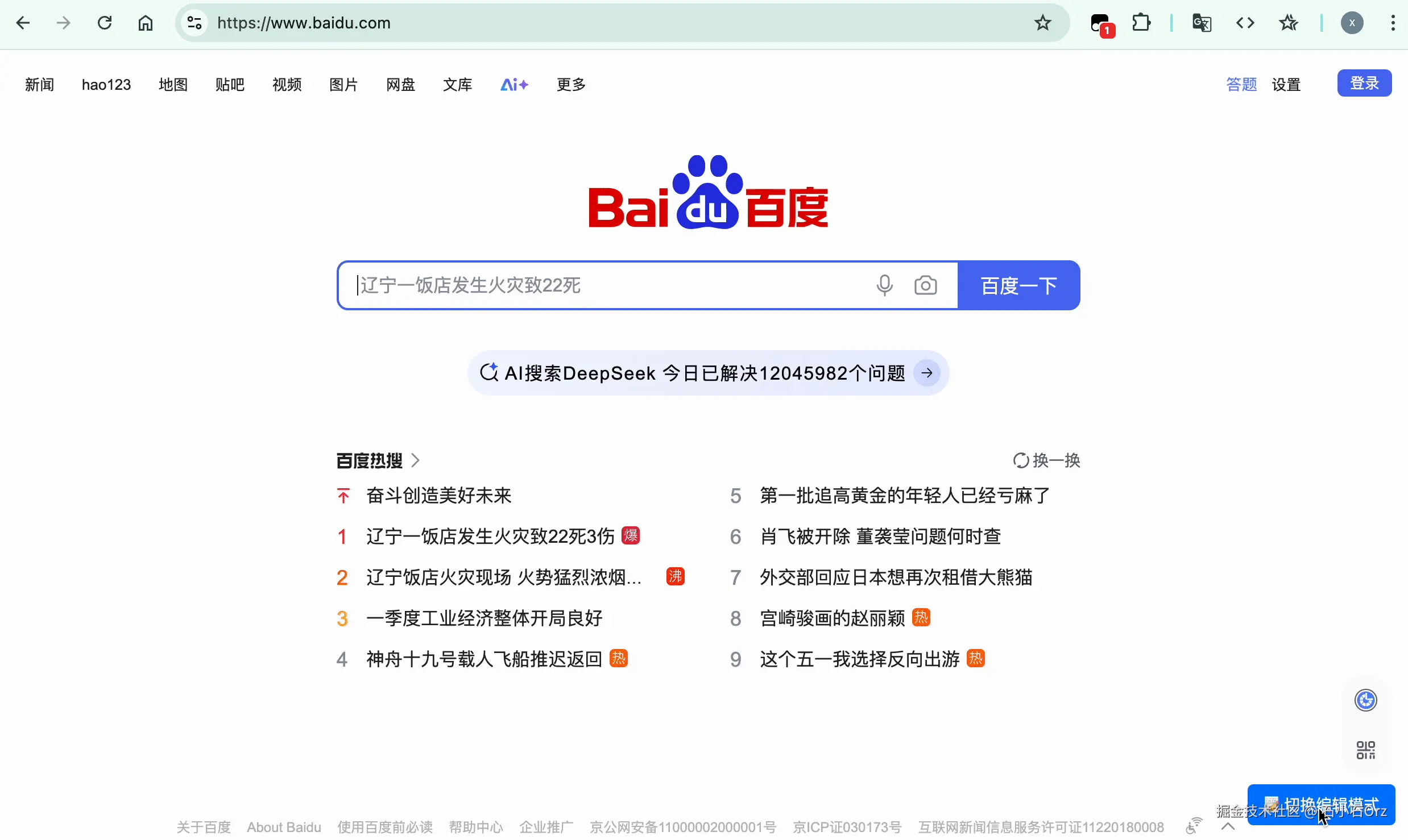Open the Extensions puzzle icon

click(x=1141, y=23)
